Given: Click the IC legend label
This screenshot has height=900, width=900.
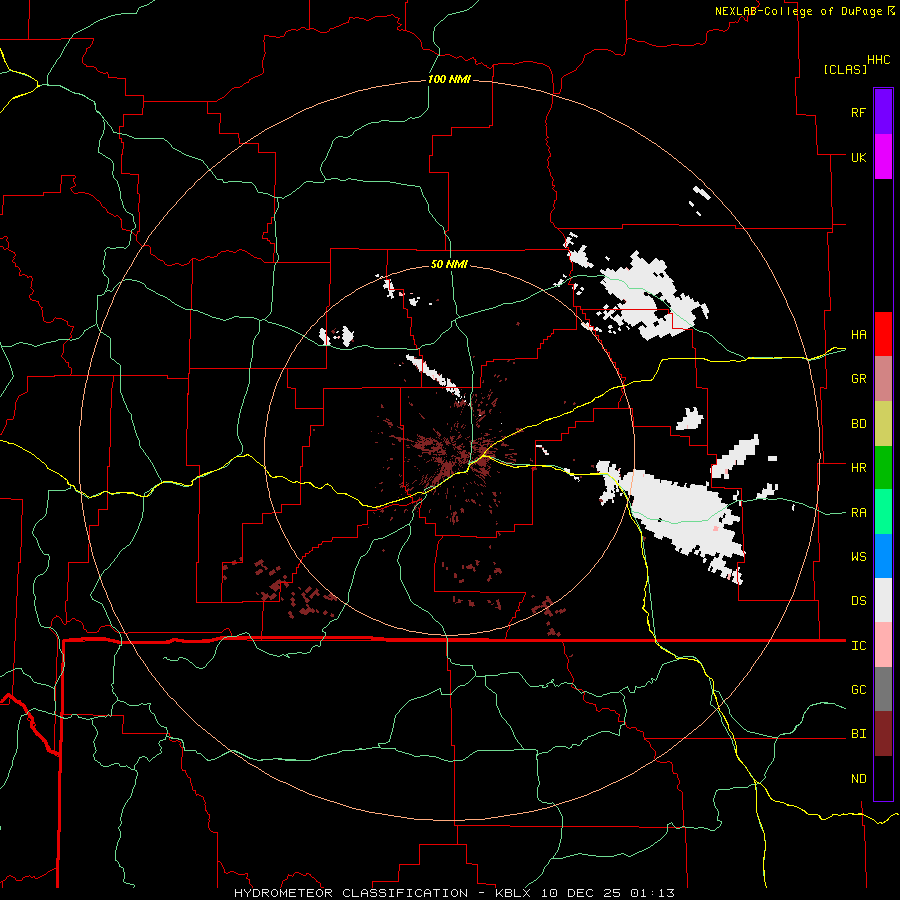Looking at the screenshot, I should [x=858, y=646].
